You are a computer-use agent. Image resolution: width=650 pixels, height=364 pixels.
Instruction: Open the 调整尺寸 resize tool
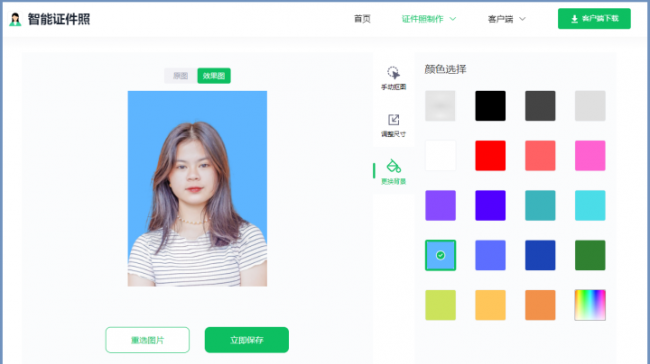393,125
